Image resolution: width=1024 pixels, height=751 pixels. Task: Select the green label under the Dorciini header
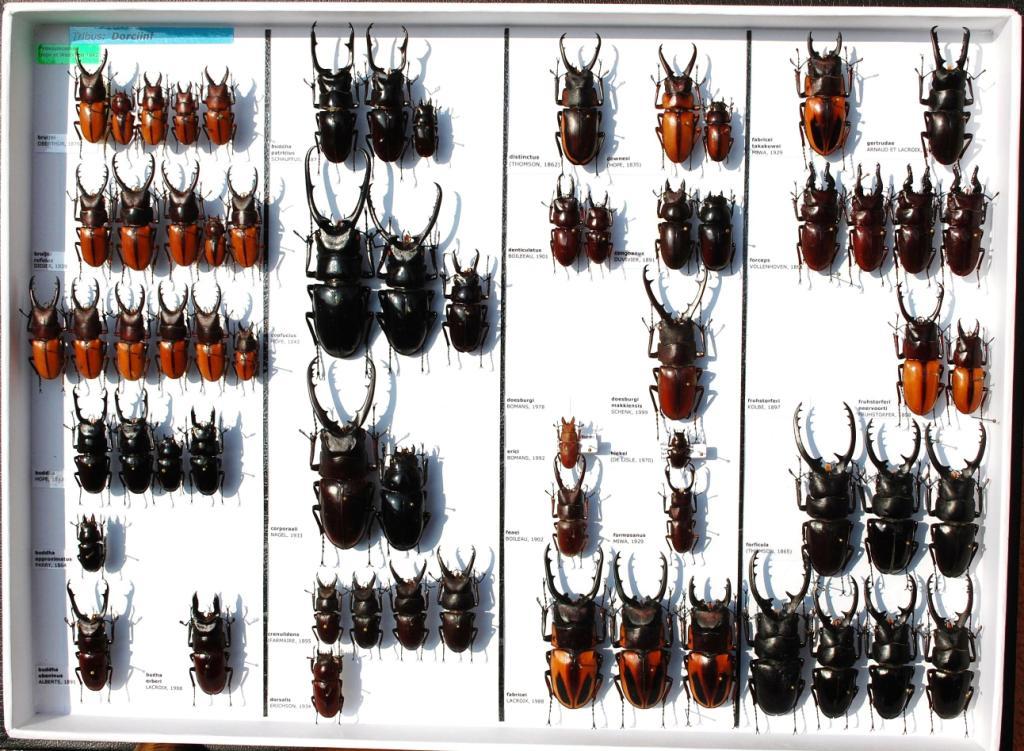pyautogui.click(x=68, y=54)
